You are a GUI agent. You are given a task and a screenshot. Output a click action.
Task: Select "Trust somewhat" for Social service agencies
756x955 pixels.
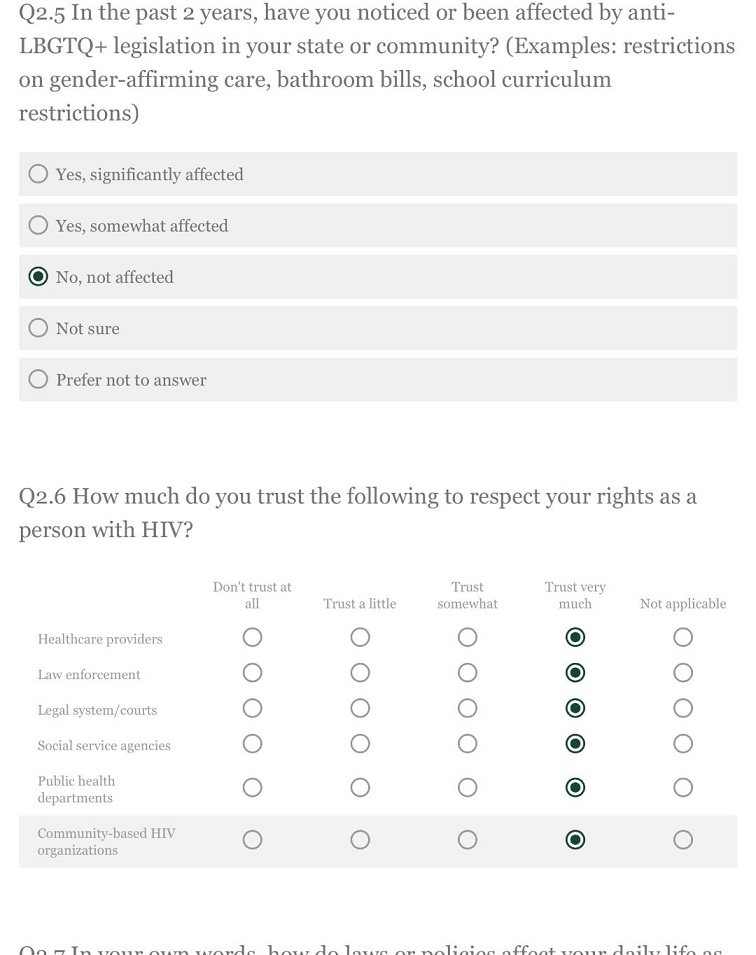tap(467, 743)
